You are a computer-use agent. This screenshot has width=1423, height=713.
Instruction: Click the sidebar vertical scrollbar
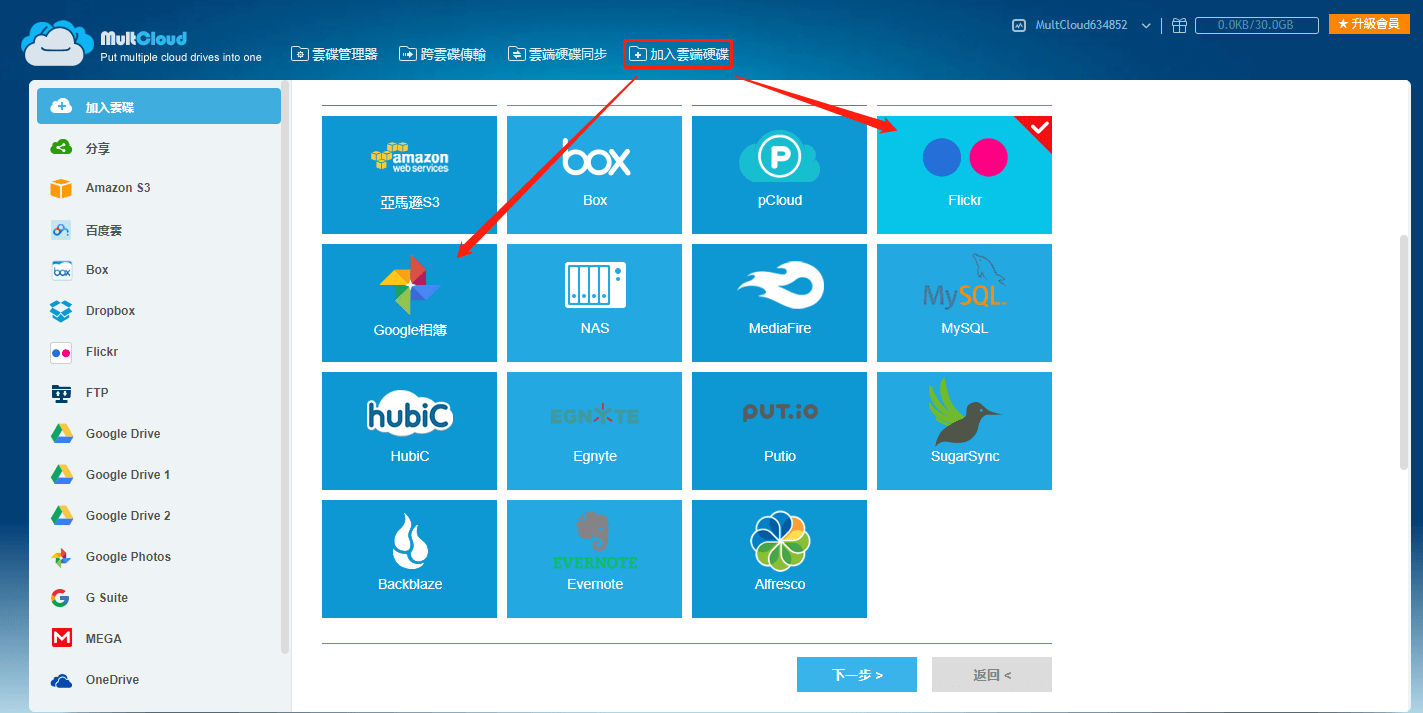[x=286, y=368]
